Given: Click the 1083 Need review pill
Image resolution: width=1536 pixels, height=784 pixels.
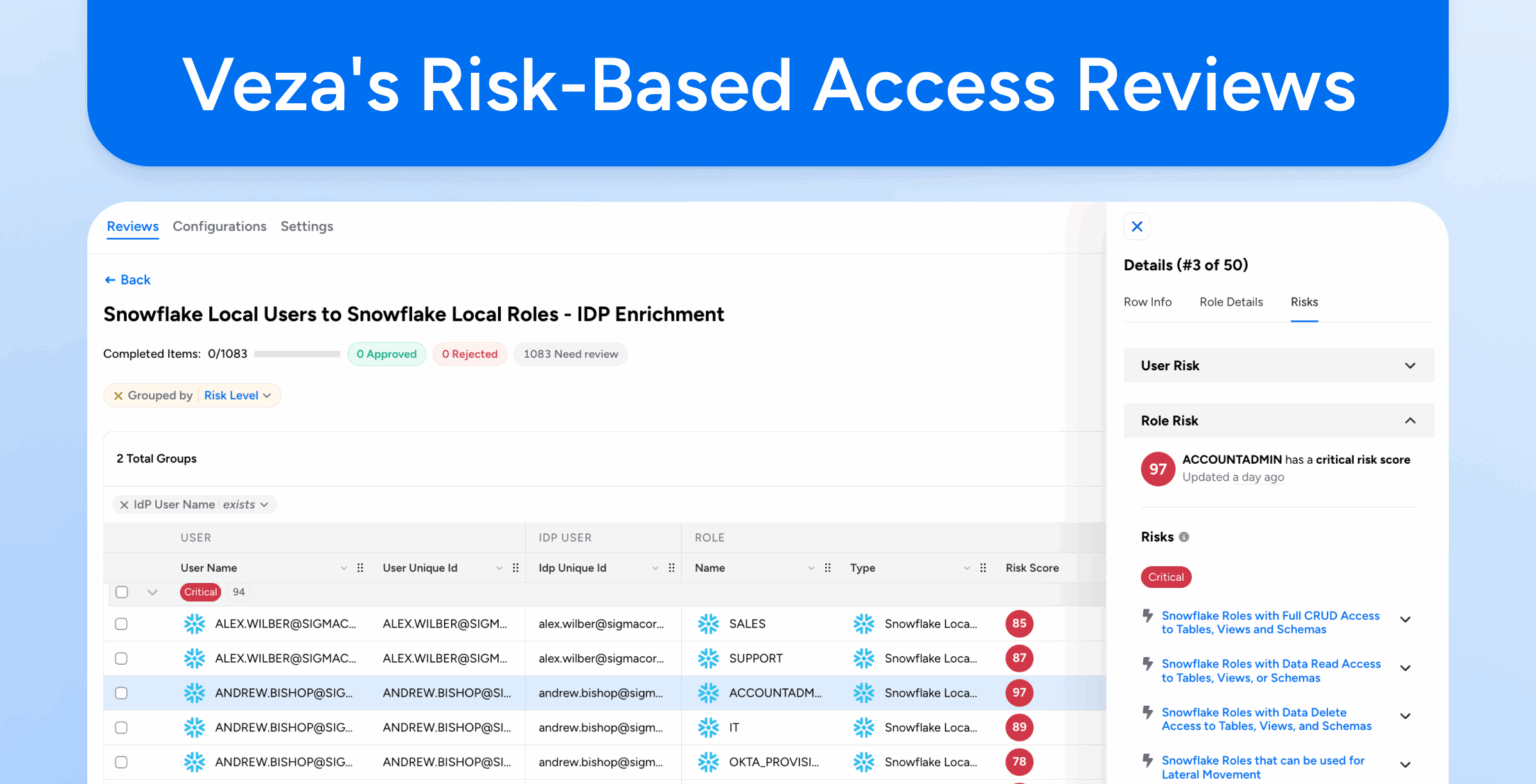Looking at the screenshot, I should point(570,353).
